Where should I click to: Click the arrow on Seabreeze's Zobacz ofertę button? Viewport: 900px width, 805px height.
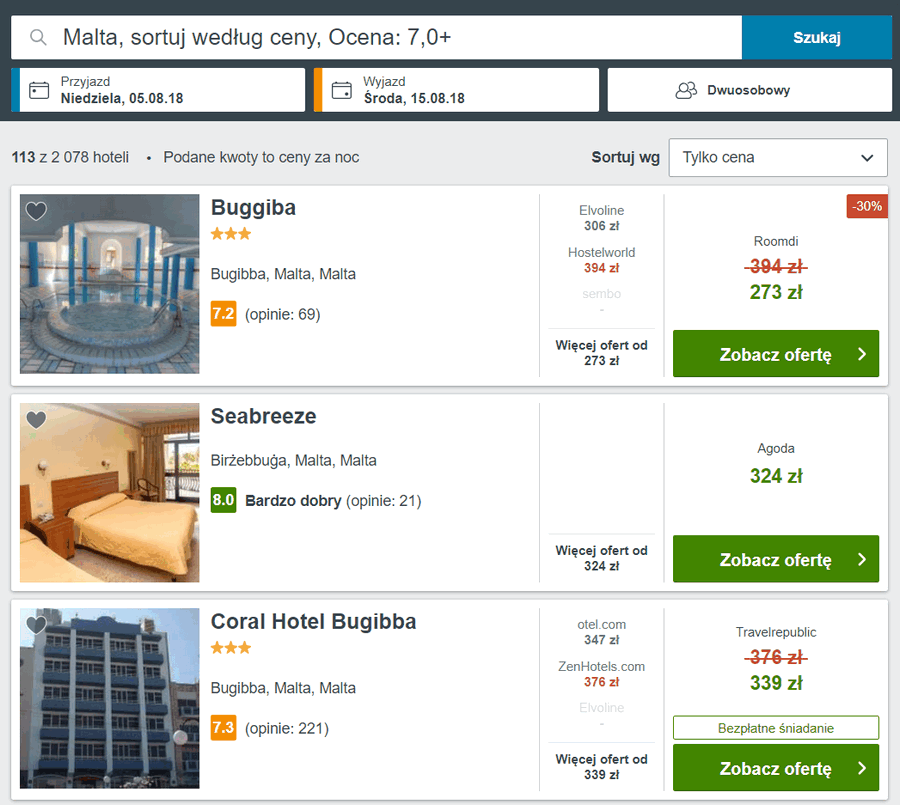tap(862, 559)
